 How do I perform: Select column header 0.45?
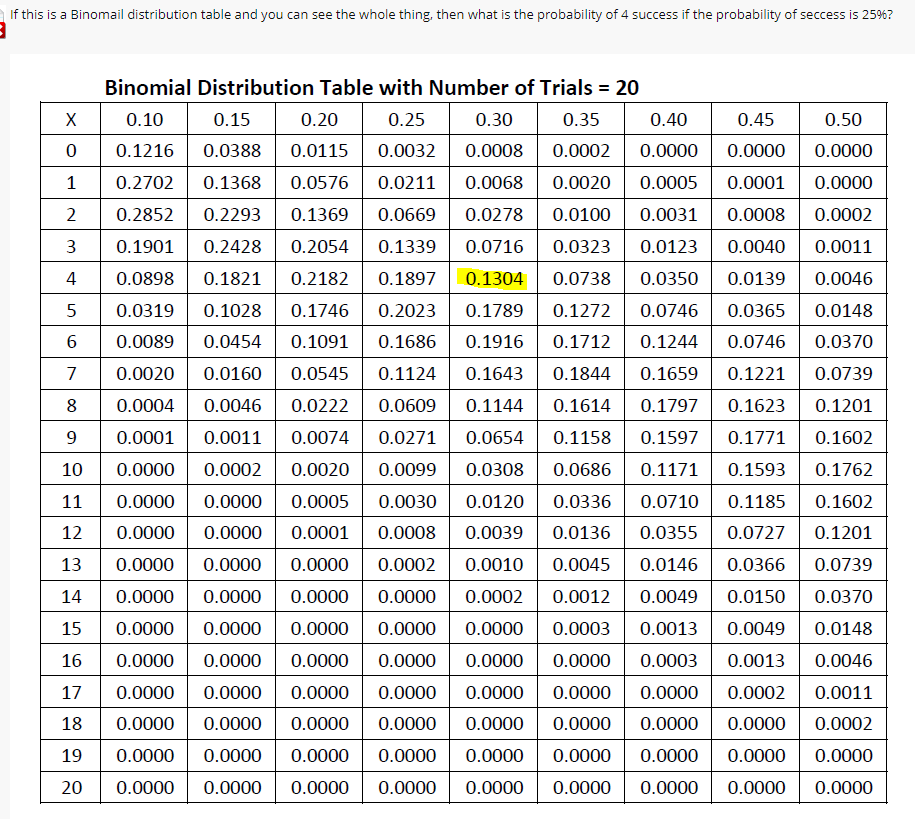[756, 119]
